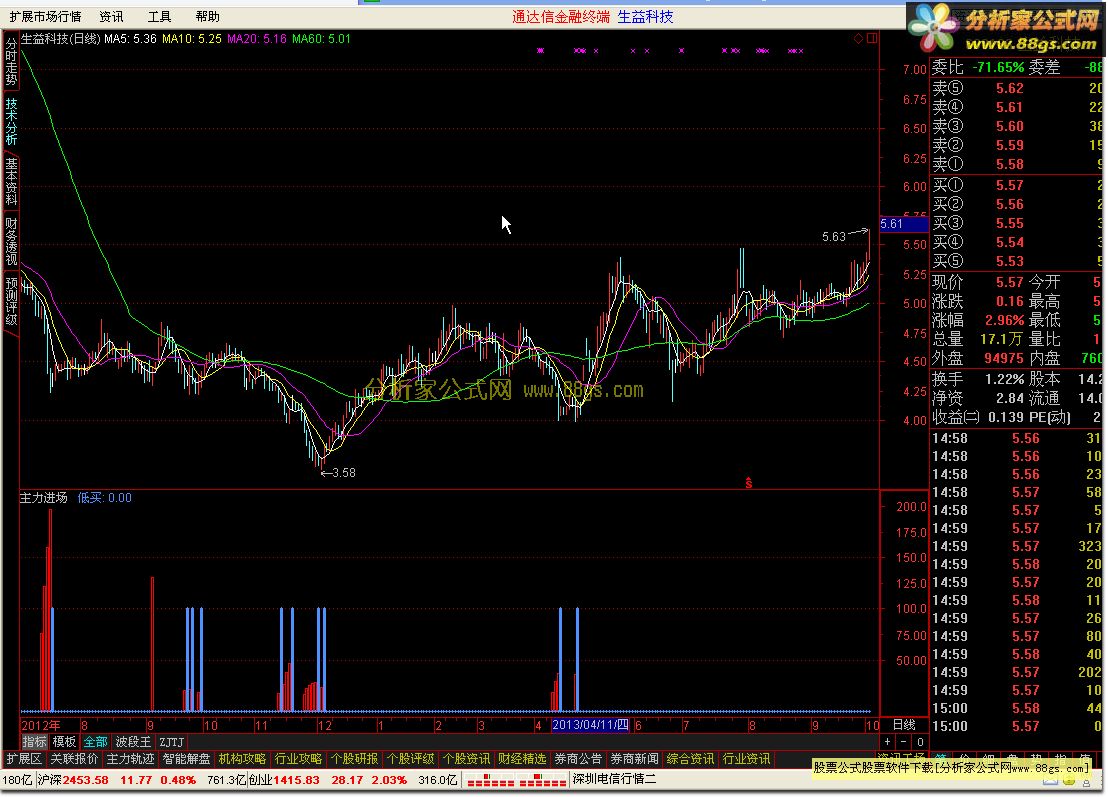The image size is (1108, 797).
Task: Select the 模板 tab below chart
Action: point(64,742)
